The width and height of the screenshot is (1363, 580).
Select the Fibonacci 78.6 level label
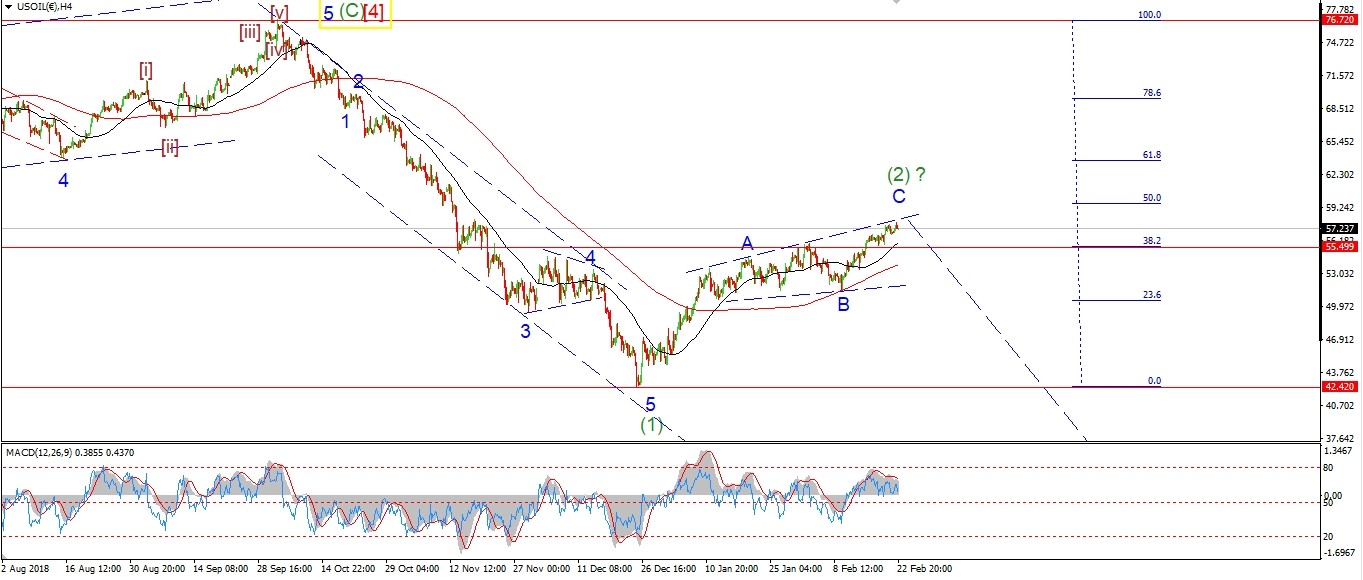tap(1152, 92)
